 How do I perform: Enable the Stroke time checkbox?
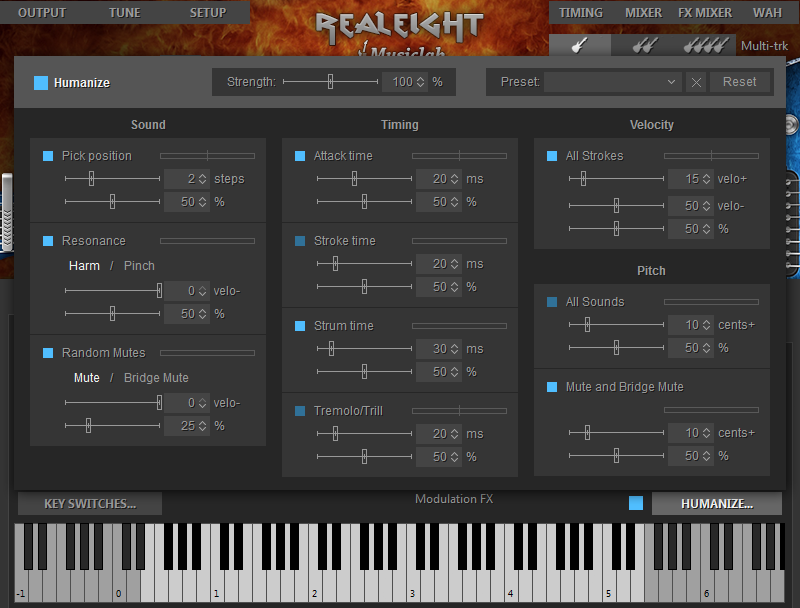[x=300, y=241]
